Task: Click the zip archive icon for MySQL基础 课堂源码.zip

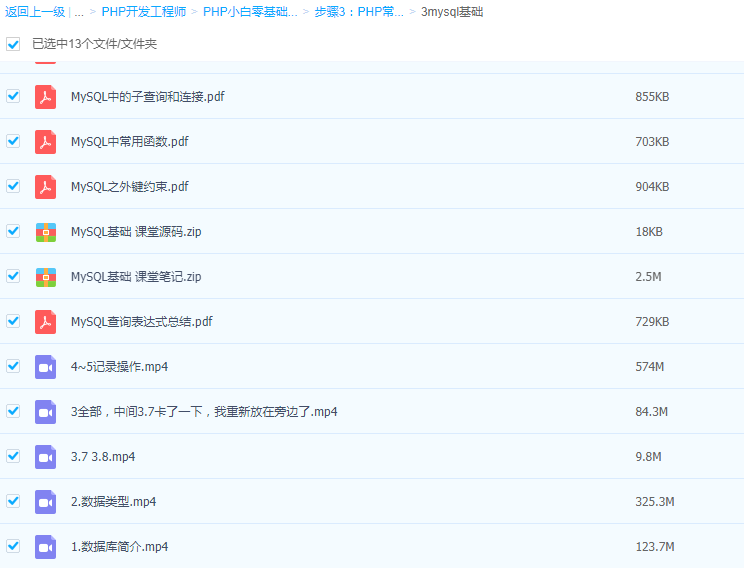Action: pyautogui.click(x=45, y=232)
